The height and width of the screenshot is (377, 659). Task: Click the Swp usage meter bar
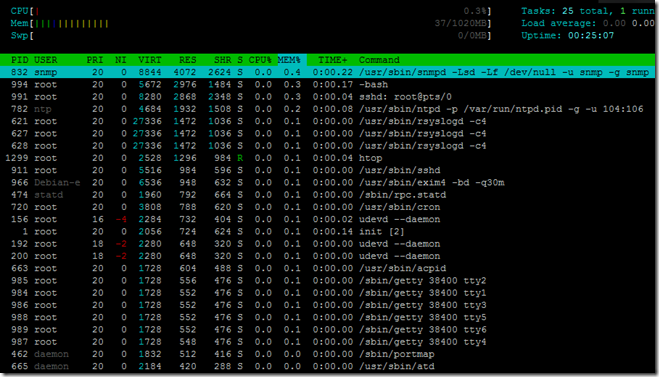251,35
